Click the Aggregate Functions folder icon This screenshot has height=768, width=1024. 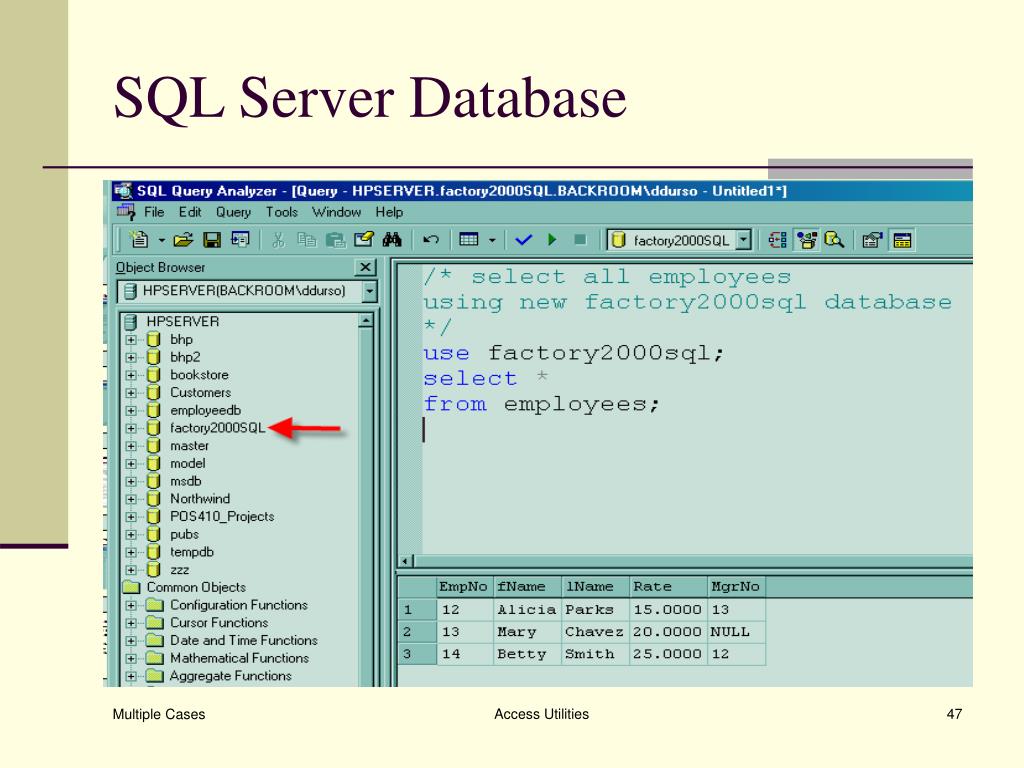[155, 675]
